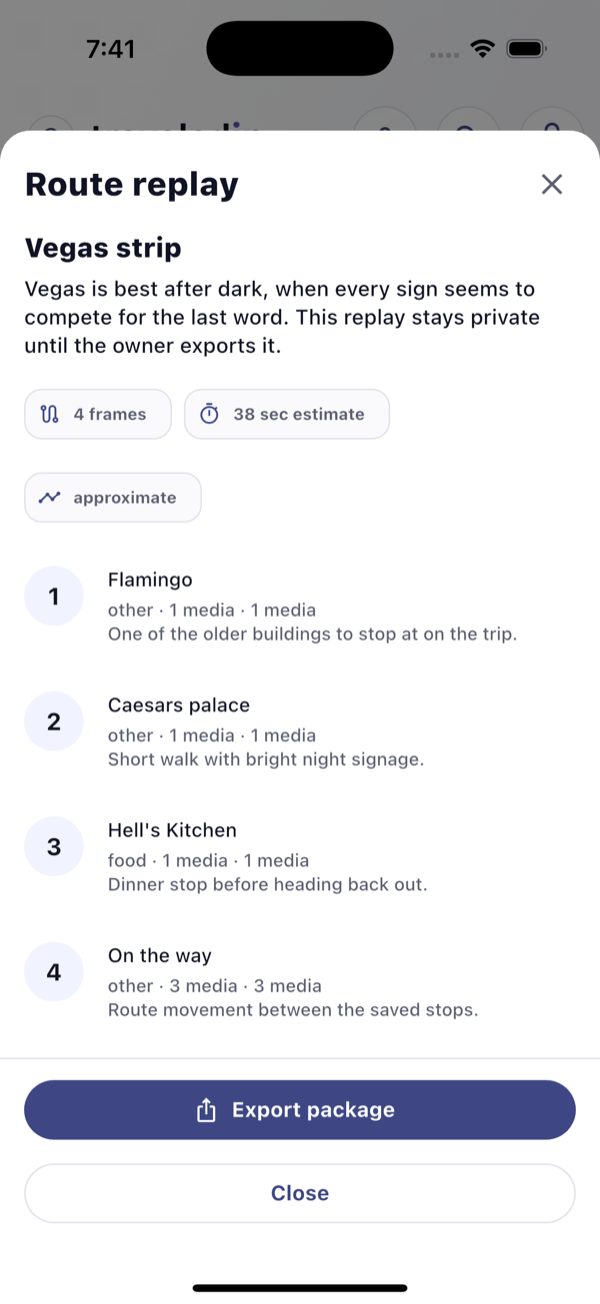Tap the Export package button
This screenshot has width=600, height=1304.
300,1110
